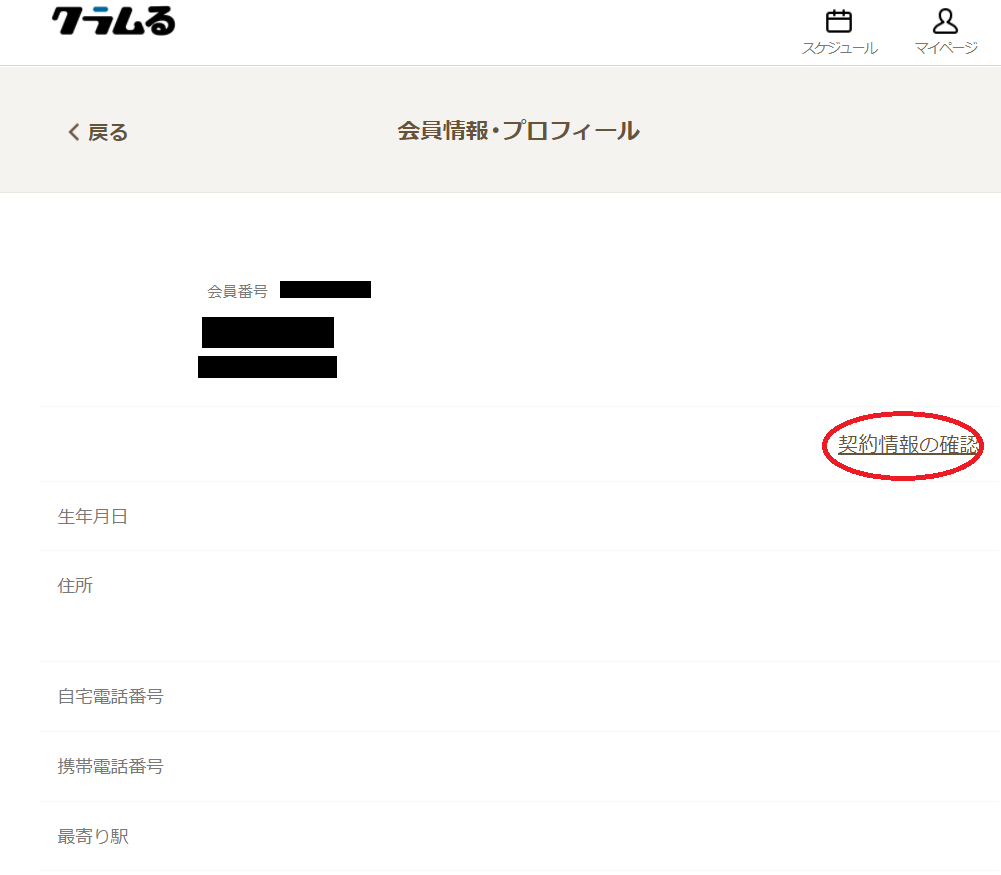Click the 生年月日 row label
The height and width of the screenshot is (875, 1001).
pyautogui.click(x=93, y=516)
